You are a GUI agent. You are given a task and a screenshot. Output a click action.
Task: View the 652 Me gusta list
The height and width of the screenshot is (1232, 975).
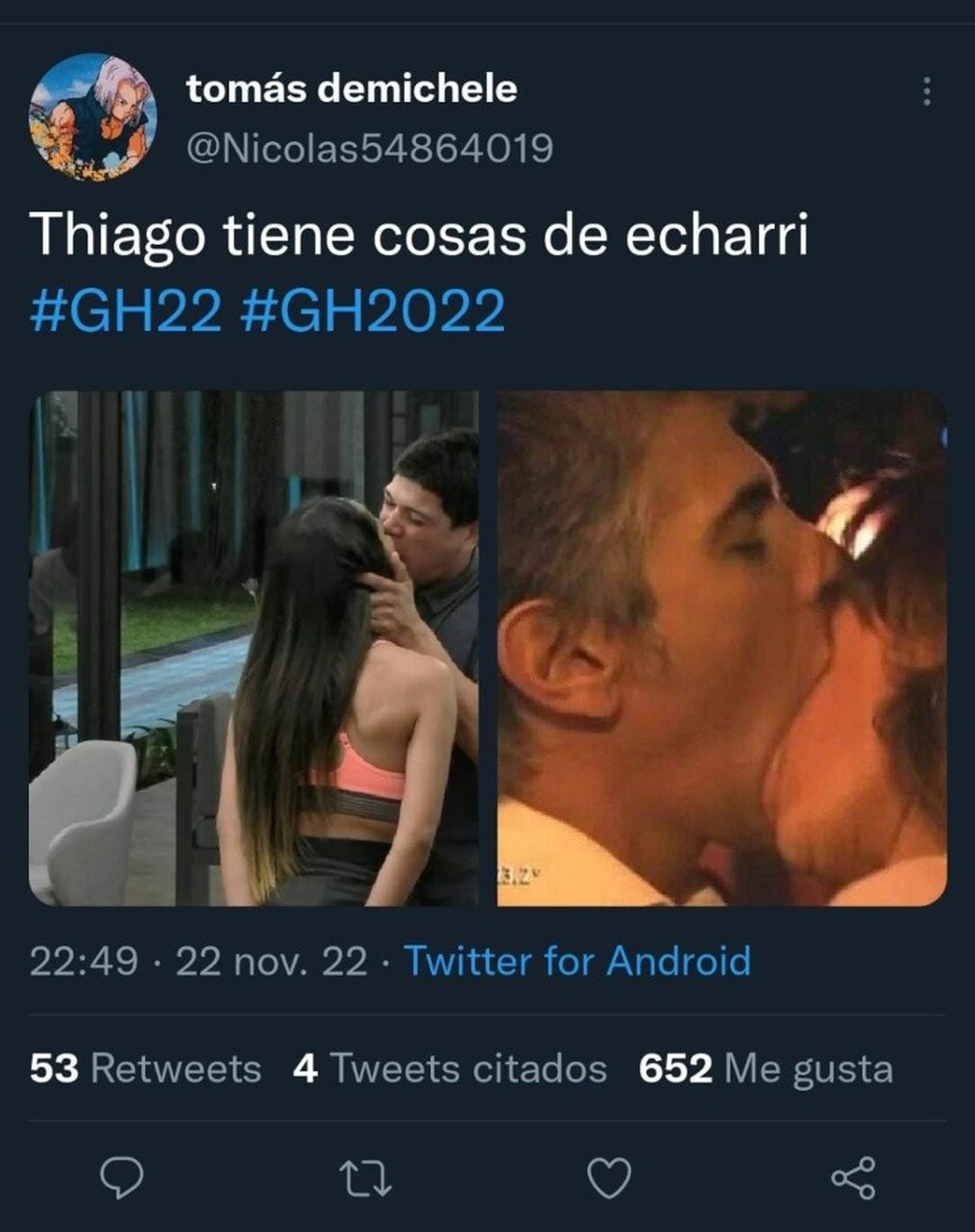click(765, 1069)
